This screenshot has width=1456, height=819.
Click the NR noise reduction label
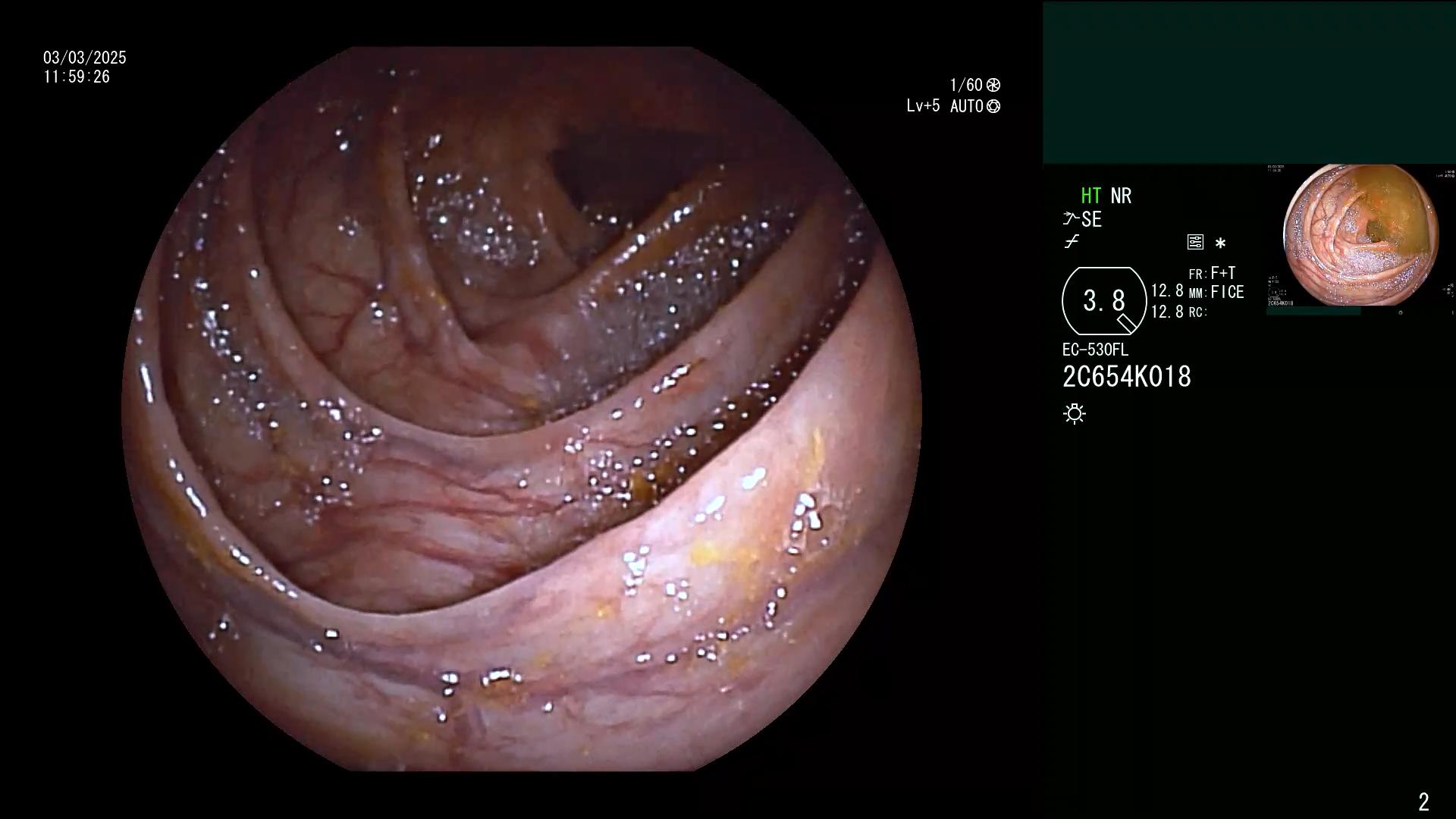pyautogui.click(x=1121, y=196)
